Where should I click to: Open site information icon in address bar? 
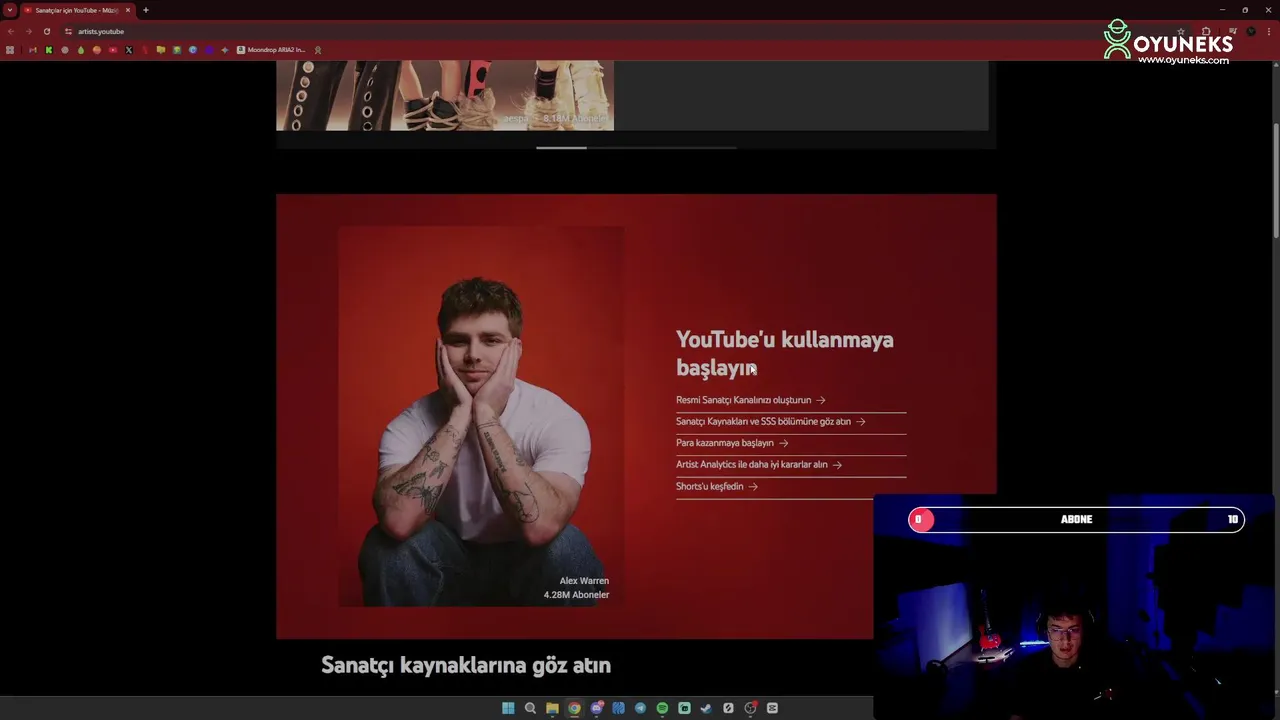click(x=68, y=31)
